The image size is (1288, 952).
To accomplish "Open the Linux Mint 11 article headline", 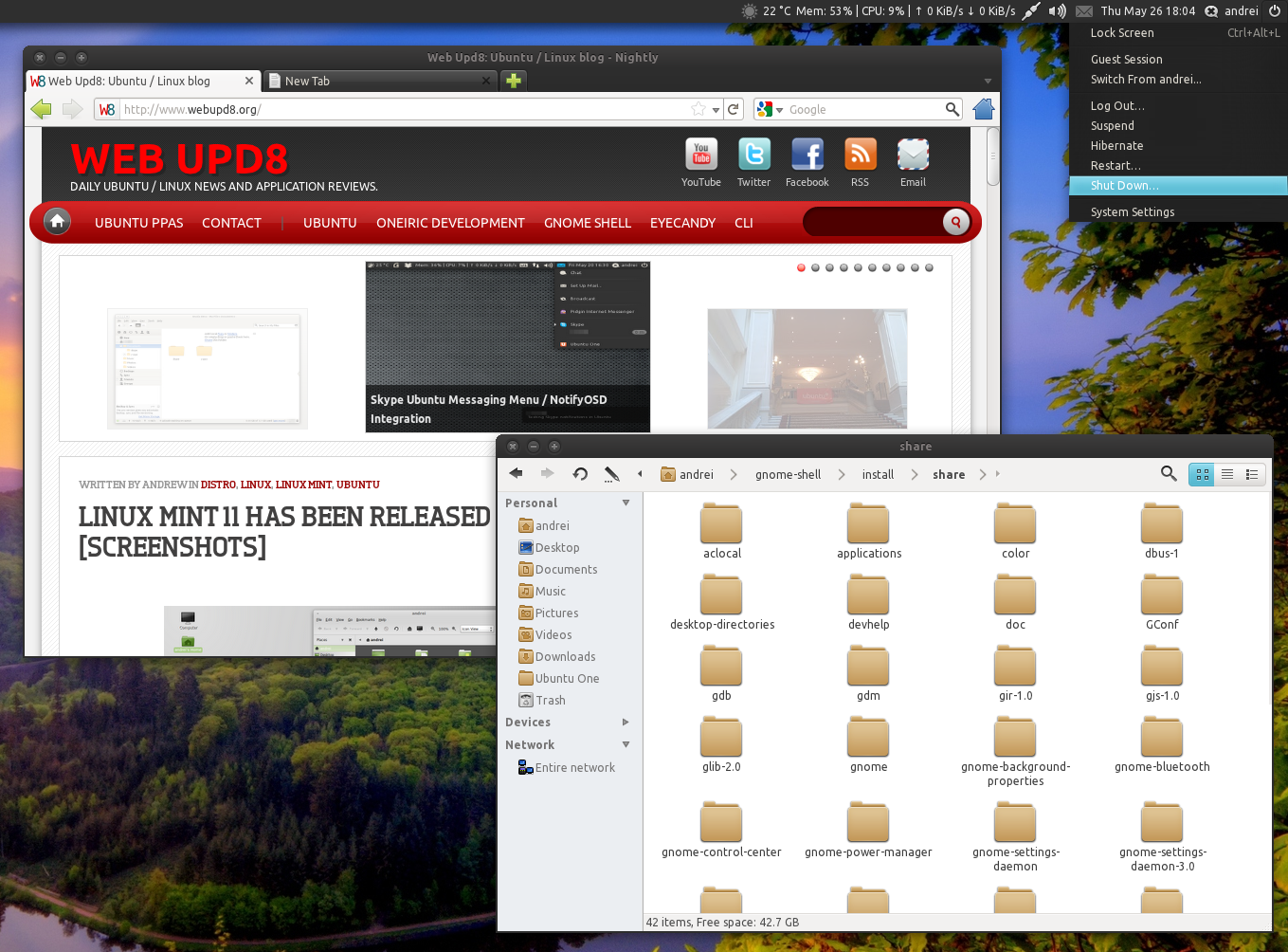I will [284, 531].
